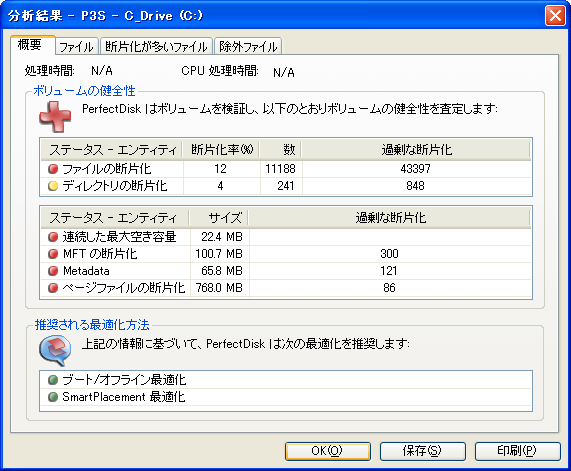This screenshot has height=471, width=571.
Task: Click the 推奨される最適化方法 group title
Action: click(92, 325)
